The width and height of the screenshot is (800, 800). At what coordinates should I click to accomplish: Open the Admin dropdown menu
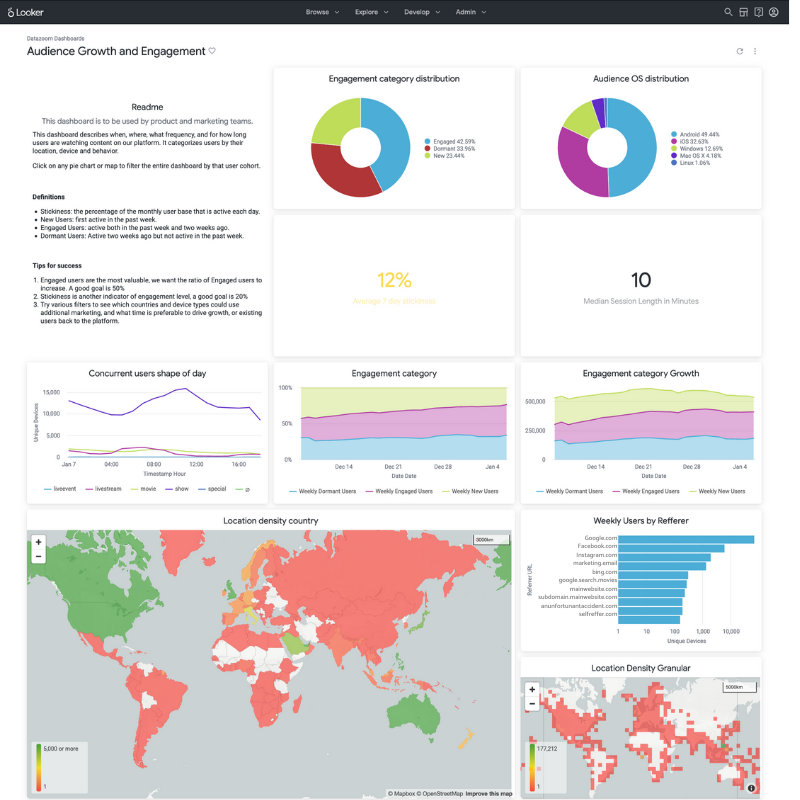coord(466,12)
